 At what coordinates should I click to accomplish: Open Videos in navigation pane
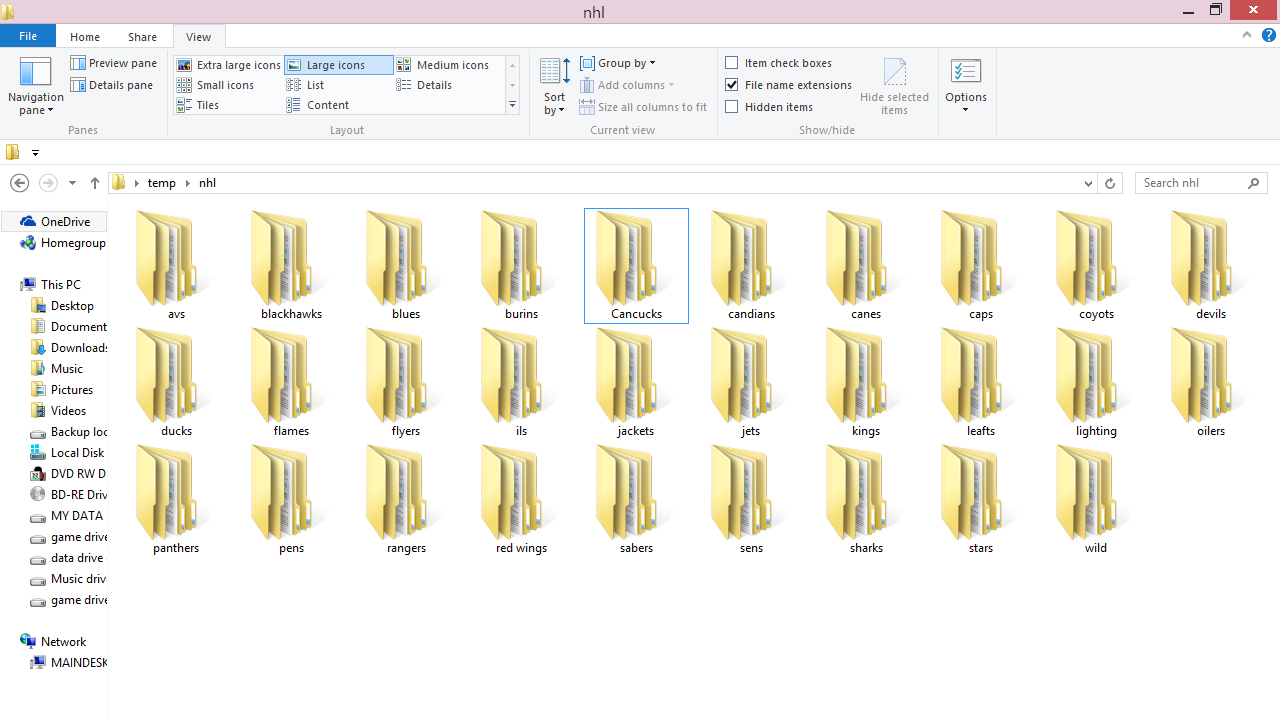click(x=58, y=411)
